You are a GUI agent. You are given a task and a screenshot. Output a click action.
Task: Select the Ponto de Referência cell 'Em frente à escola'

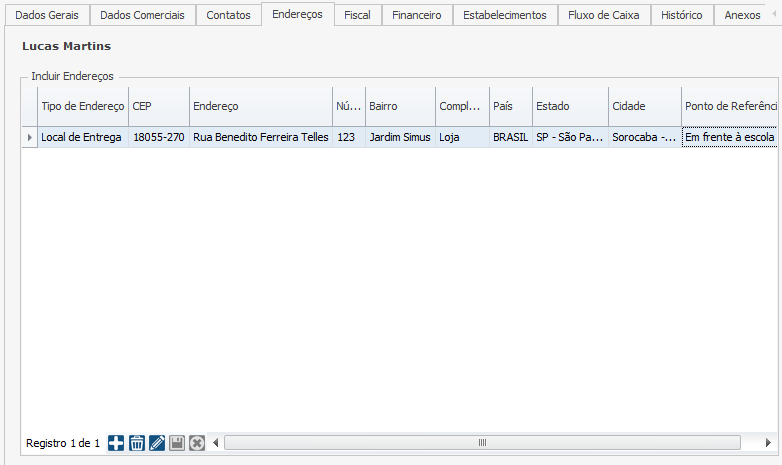pos(729,137)
